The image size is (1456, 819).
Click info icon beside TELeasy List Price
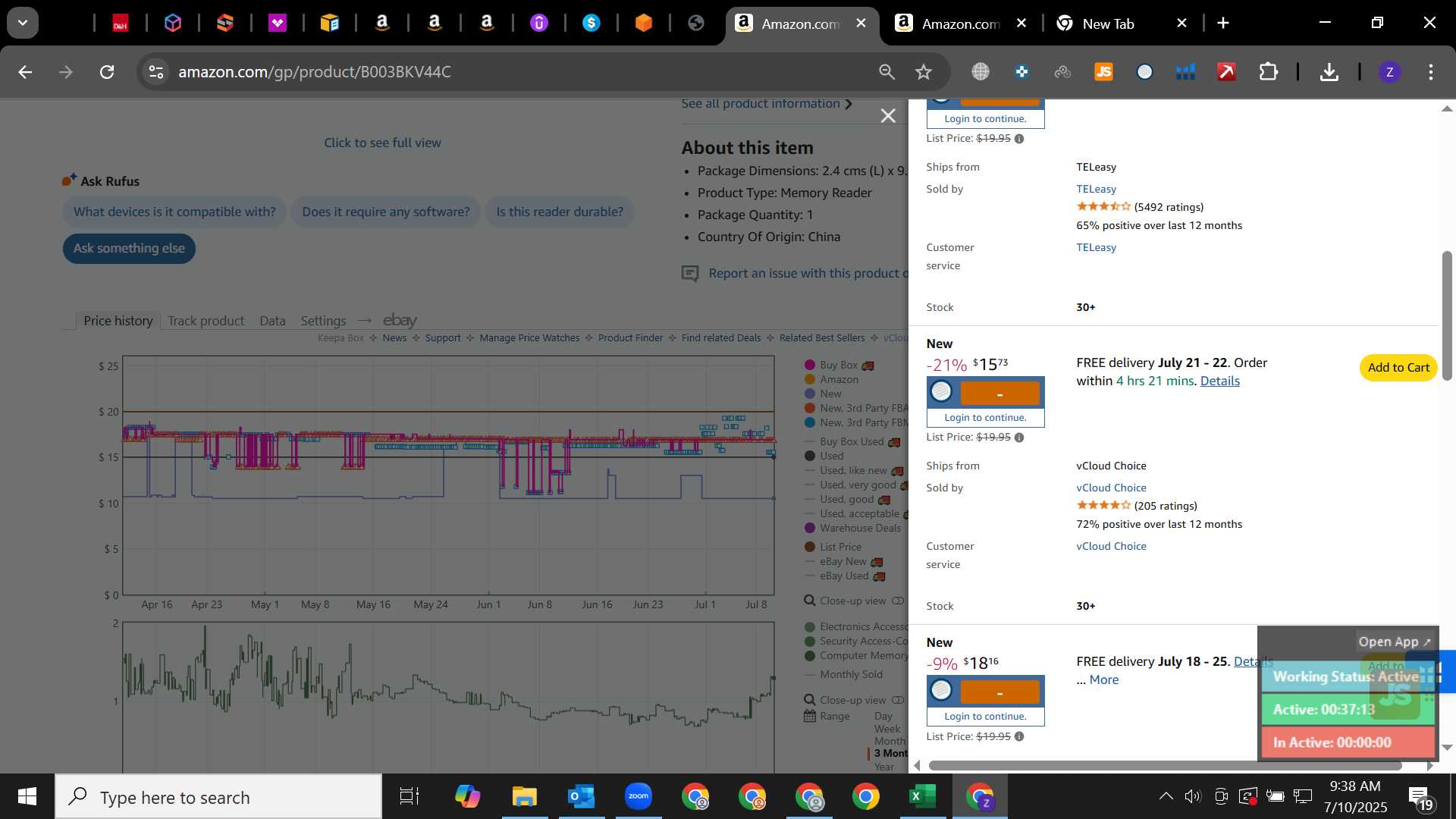coord(1019,139)
